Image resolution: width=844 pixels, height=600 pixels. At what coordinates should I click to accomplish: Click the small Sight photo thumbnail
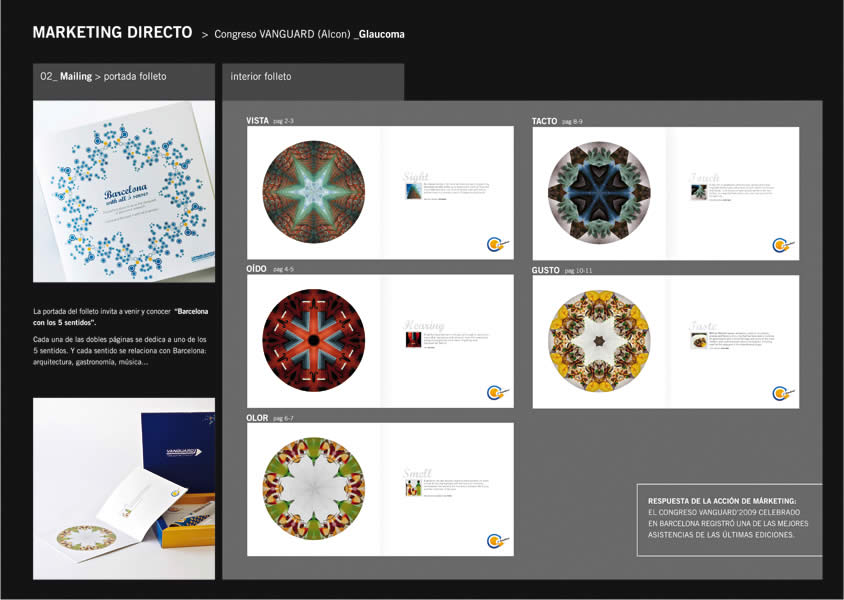point(413,190)
